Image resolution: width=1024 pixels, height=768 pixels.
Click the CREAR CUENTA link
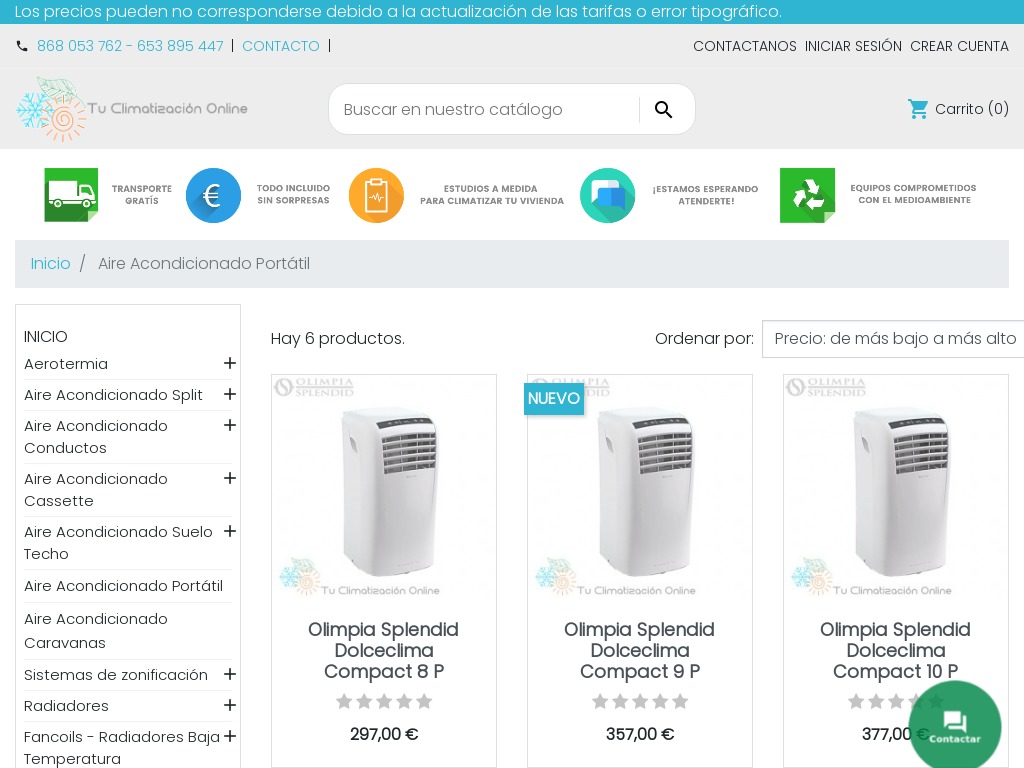coord(959,46)
